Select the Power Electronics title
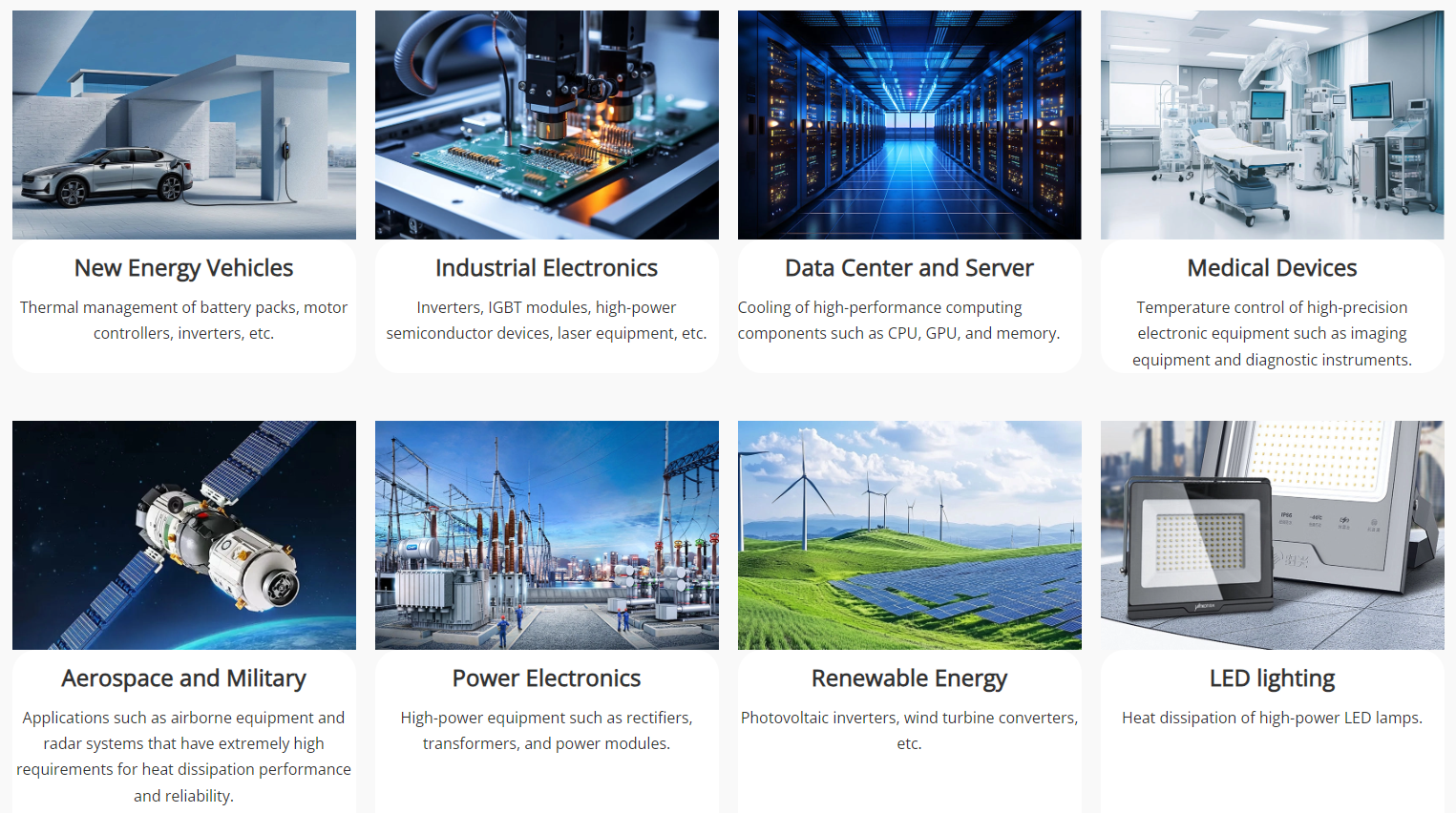 [x=547, y=678]
